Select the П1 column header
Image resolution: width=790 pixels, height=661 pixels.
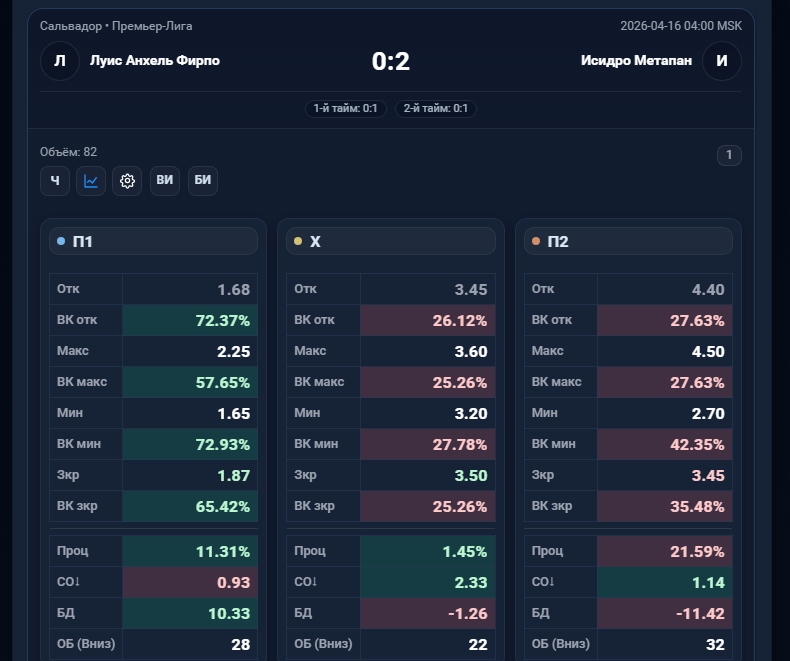point(153,241)
